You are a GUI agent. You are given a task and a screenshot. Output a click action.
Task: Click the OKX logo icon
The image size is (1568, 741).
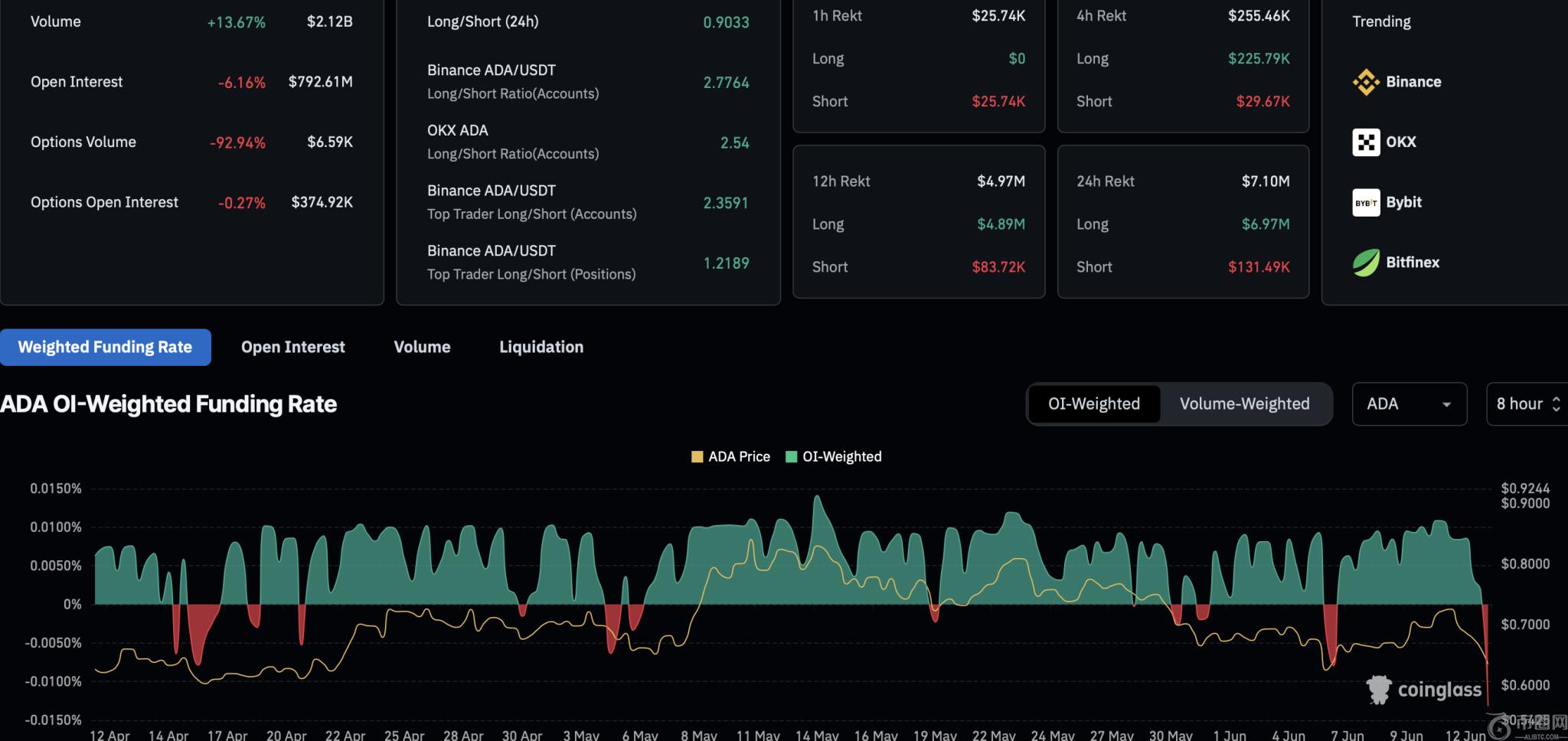pos(1366,142)
